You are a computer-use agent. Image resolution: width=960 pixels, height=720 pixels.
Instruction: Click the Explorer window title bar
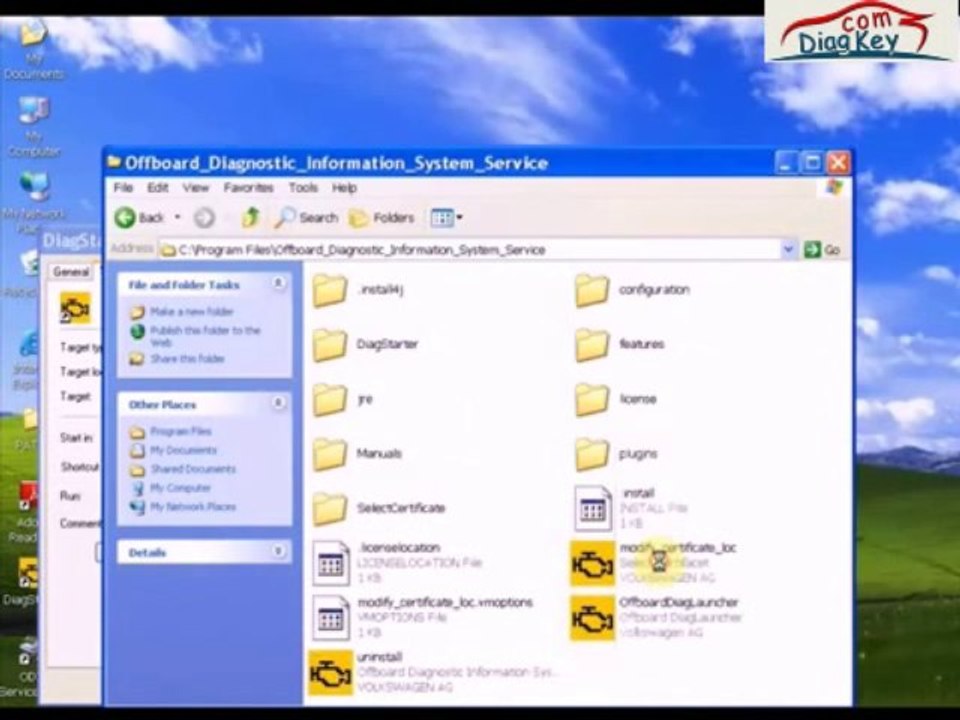[441, 163]
